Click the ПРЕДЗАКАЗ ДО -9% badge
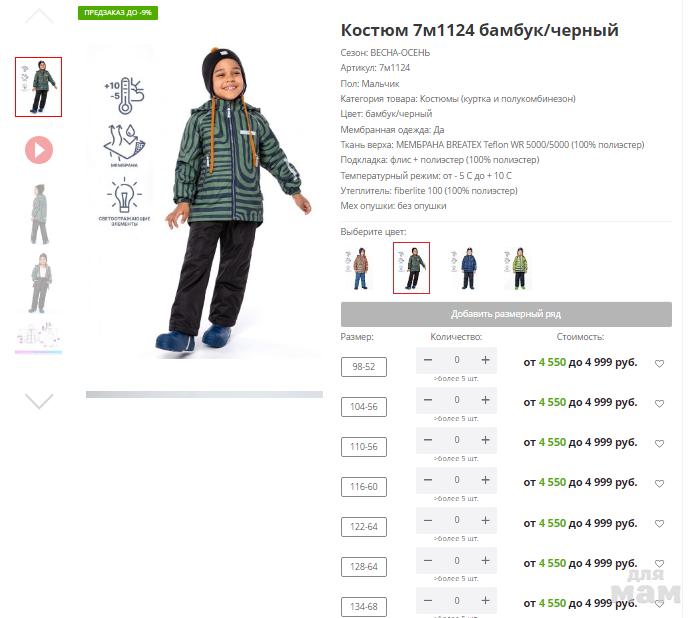The image size is (696, 618). click(x=118, y=13)
